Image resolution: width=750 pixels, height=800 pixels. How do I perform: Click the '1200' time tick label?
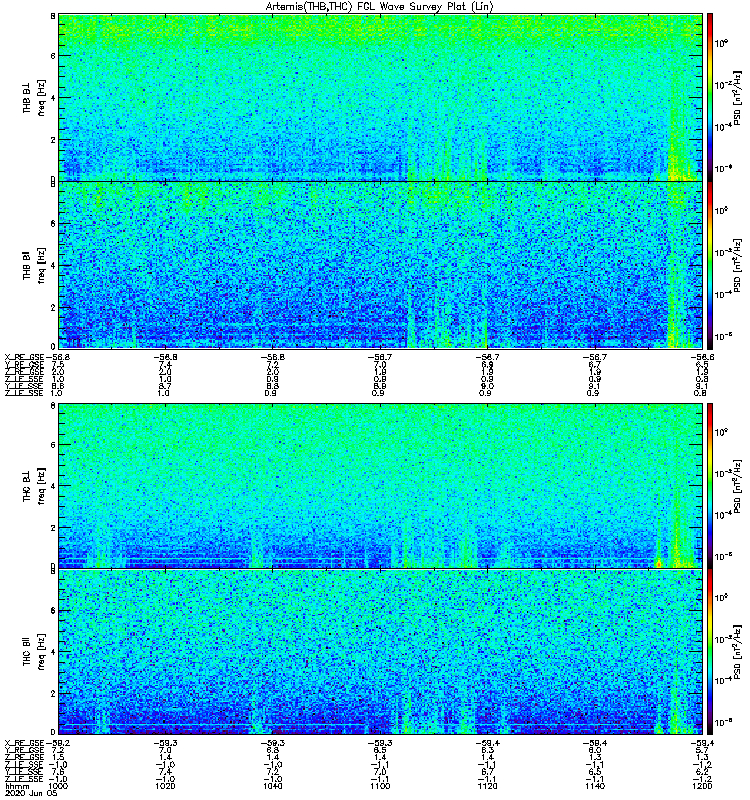702,786
